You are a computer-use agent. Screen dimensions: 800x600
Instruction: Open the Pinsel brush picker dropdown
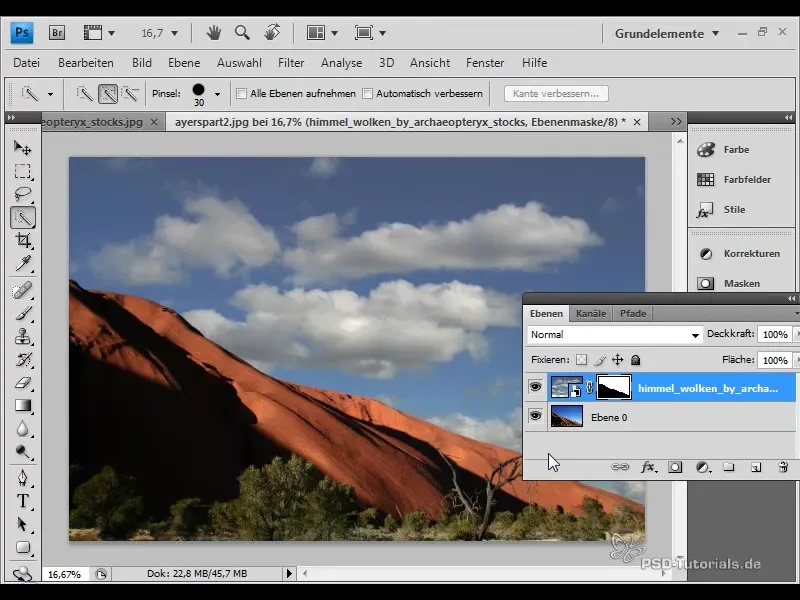(x=217, y=94)
